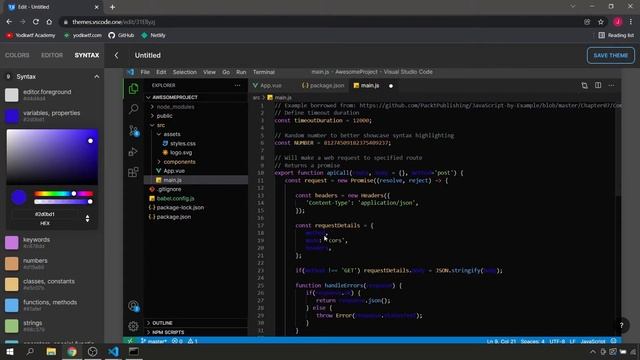The width and height of the screenshot is (640, 360).
Task: Click the JavaScript language mode in status bar
Action: pos(593,341)
